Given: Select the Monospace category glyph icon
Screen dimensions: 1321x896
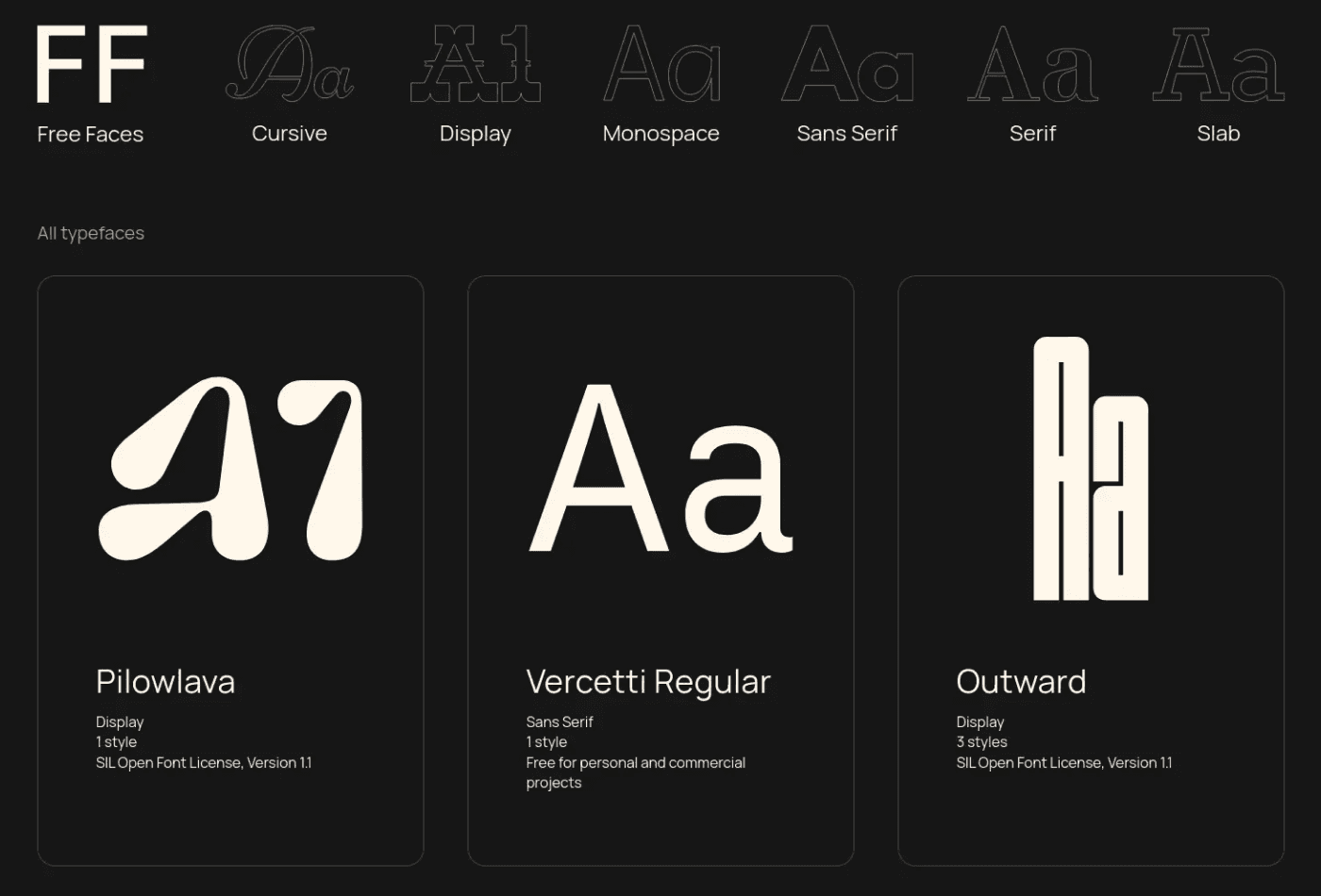Looking at the screenshot, I should tap(661, 64).
